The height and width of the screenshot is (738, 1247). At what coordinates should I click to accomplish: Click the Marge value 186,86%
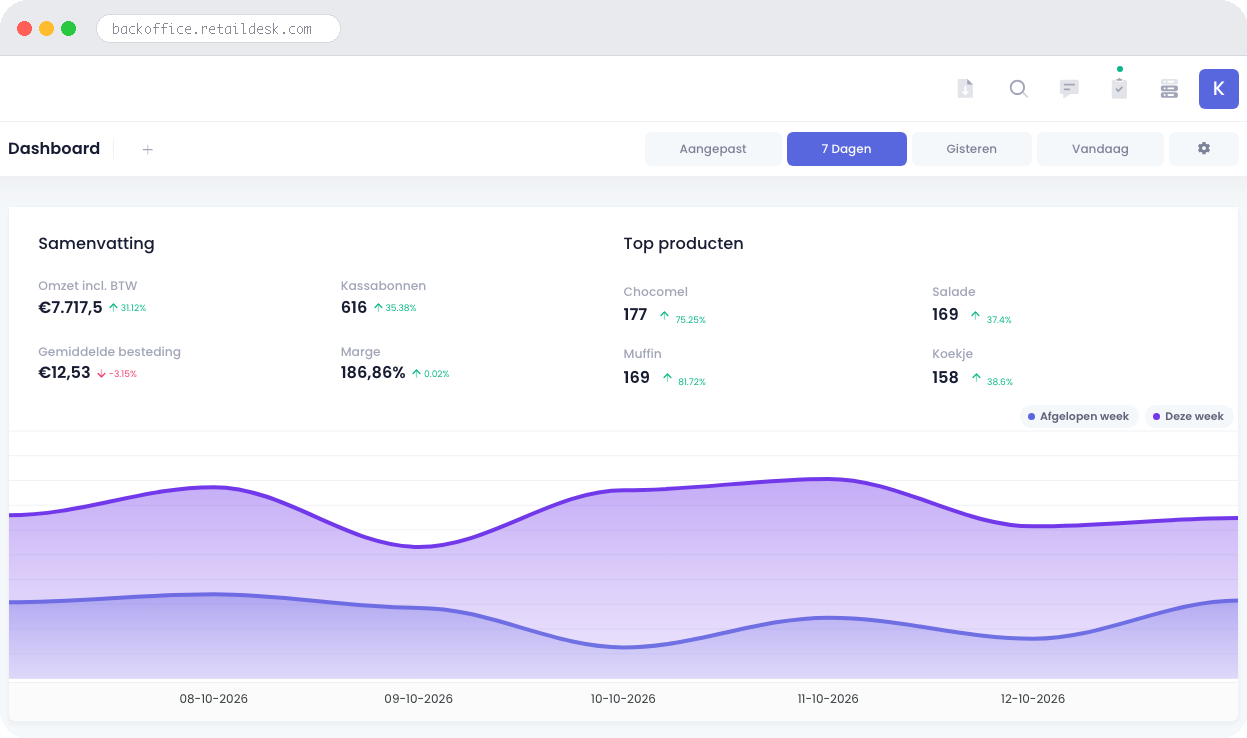pyautogui.click(x=373, y=373)
